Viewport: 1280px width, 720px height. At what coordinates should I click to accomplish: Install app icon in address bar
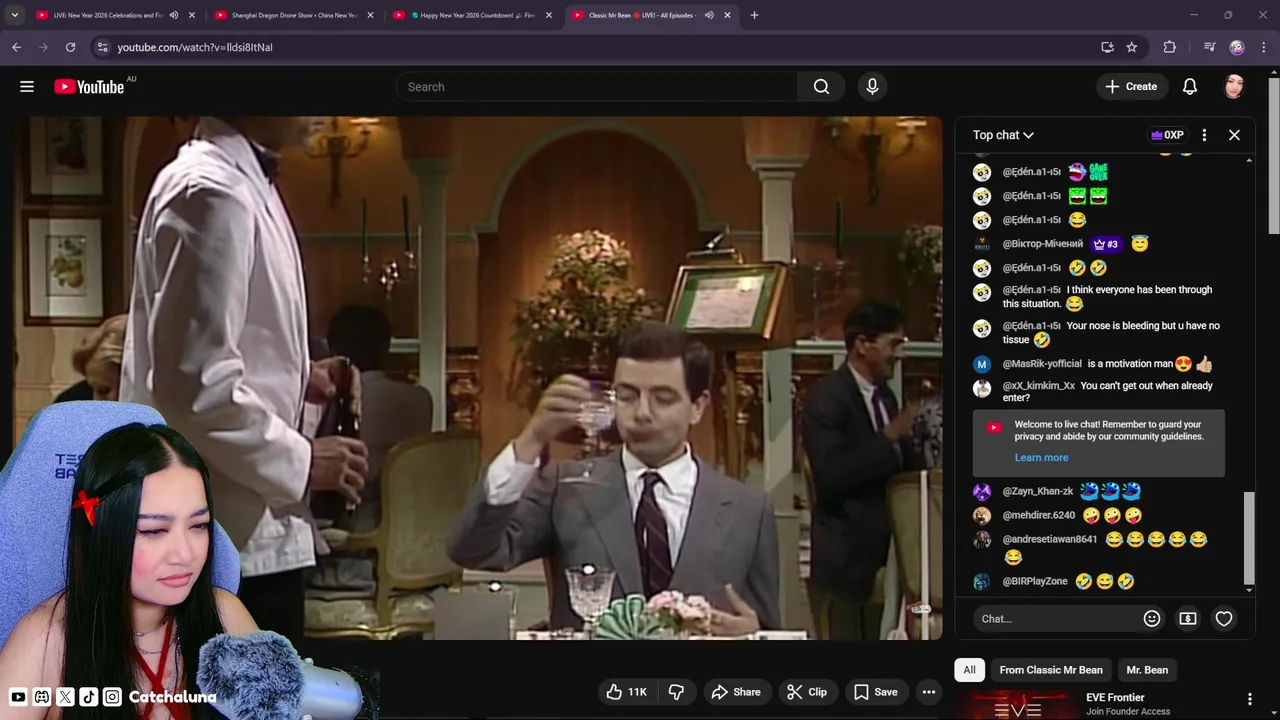pos(1107,47)
